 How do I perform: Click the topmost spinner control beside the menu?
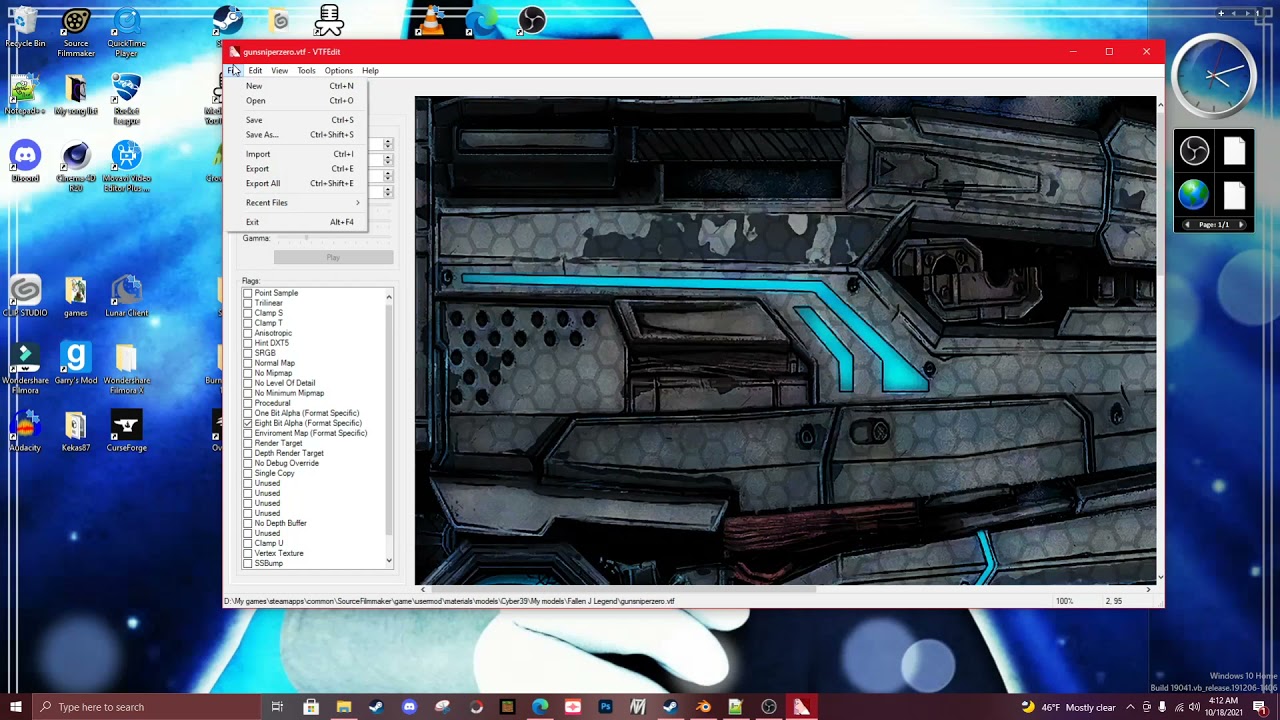click(388, 144)
